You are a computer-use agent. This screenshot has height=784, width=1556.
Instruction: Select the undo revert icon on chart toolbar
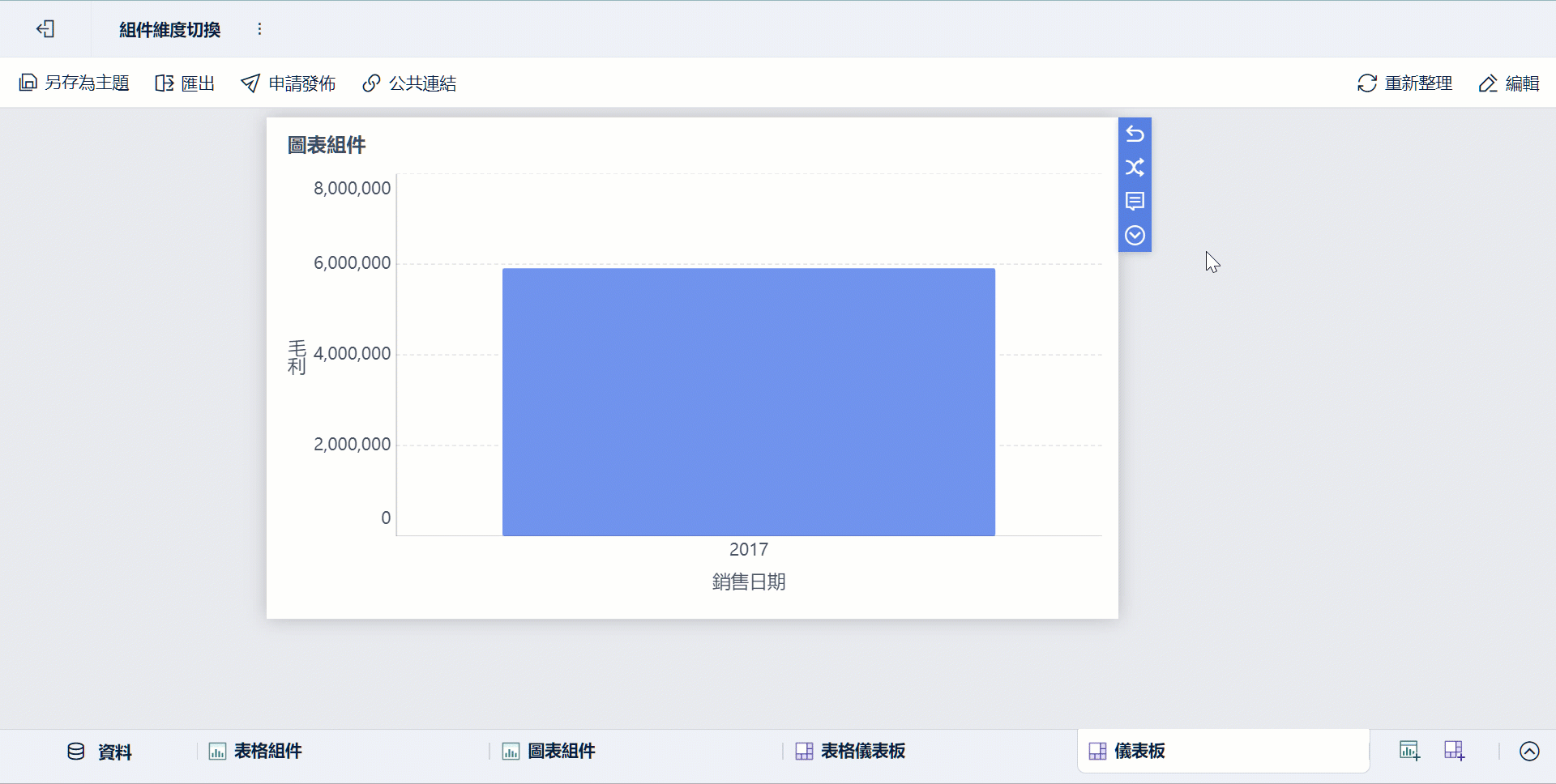pos(1135,134)
